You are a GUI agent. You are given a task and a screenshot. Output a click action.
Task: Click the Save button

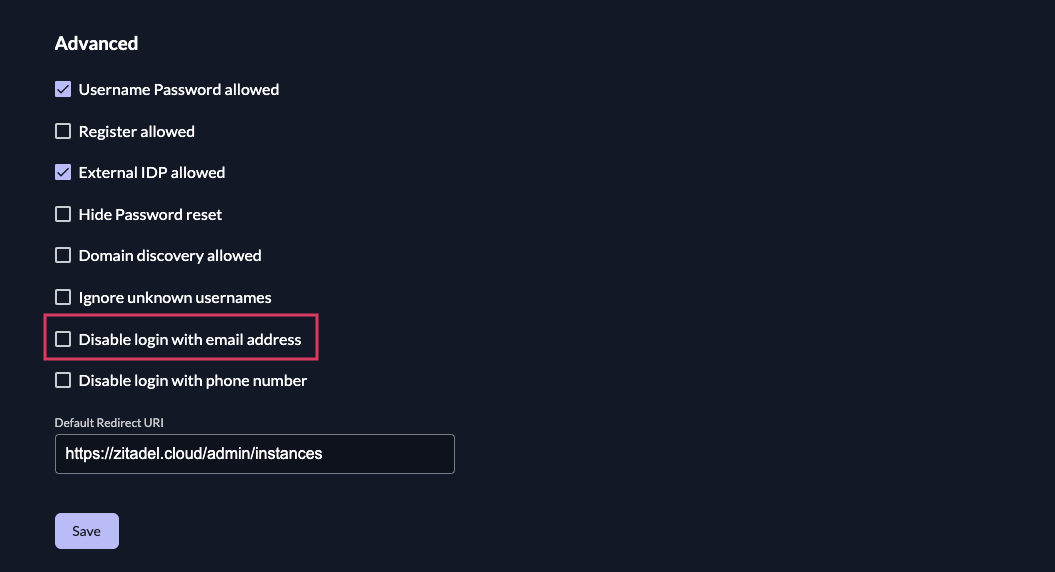click(x=86, y=531)
